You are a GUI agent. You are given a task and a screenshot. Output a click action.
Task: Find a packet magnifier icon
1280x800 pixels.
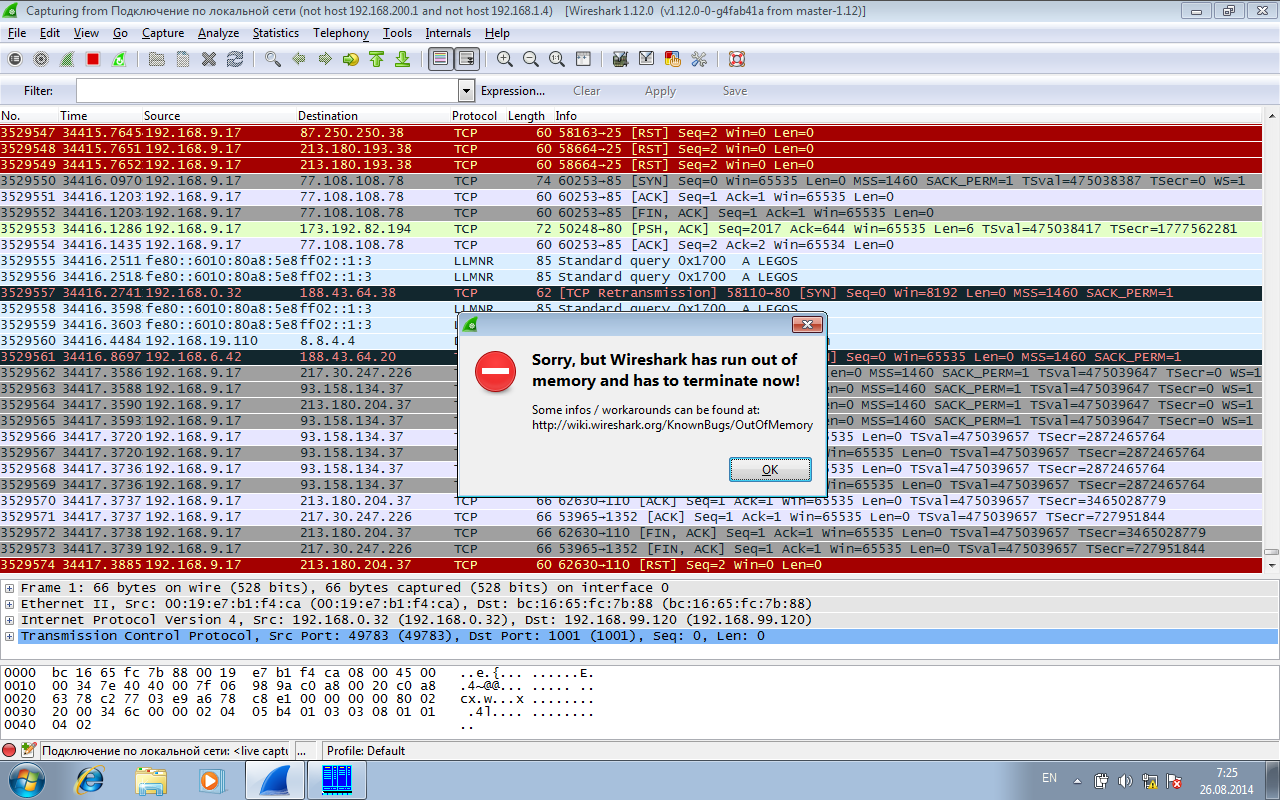click(x=273, y=59)
